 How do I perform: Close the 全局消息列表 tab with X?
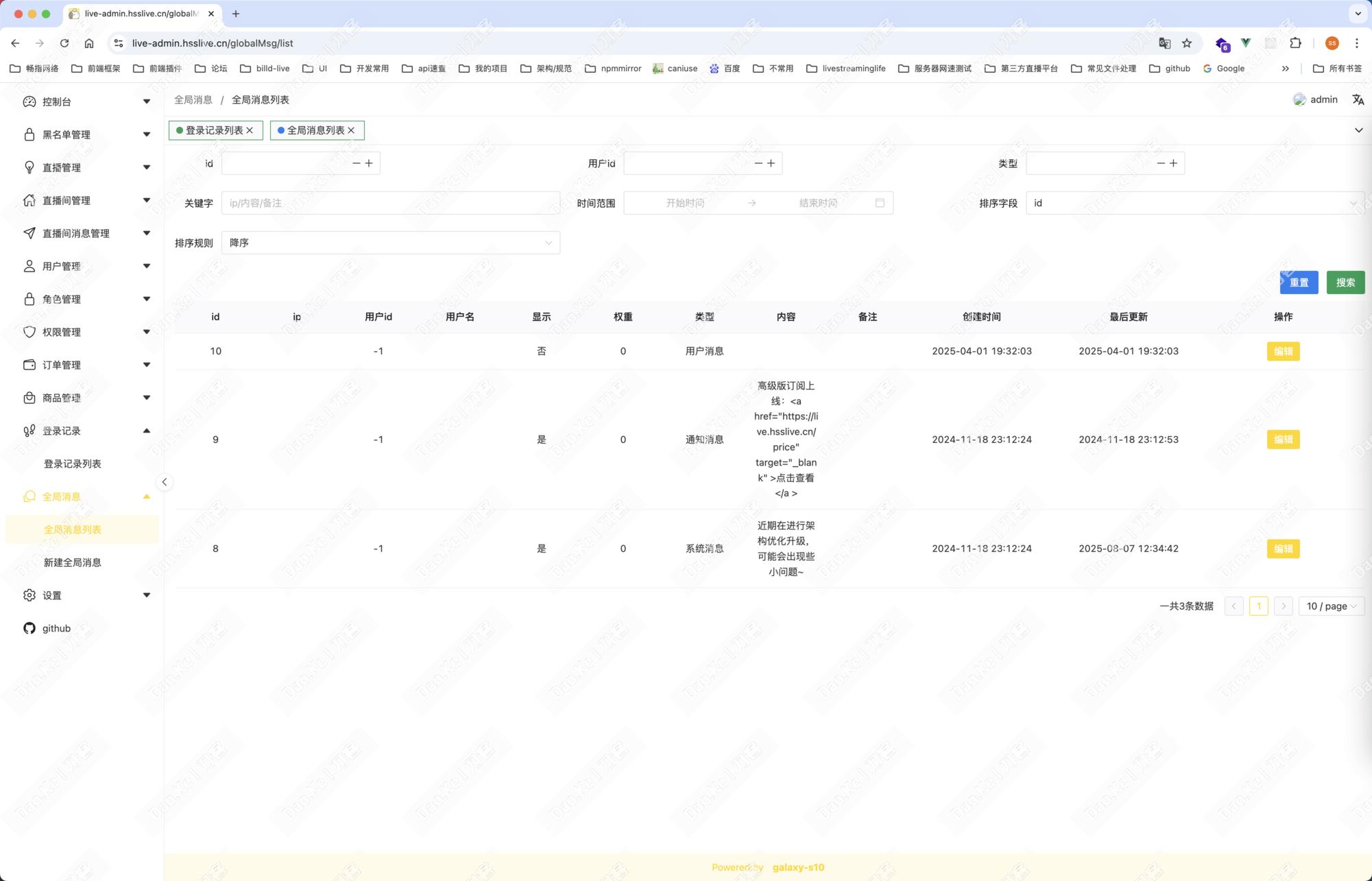352,130
